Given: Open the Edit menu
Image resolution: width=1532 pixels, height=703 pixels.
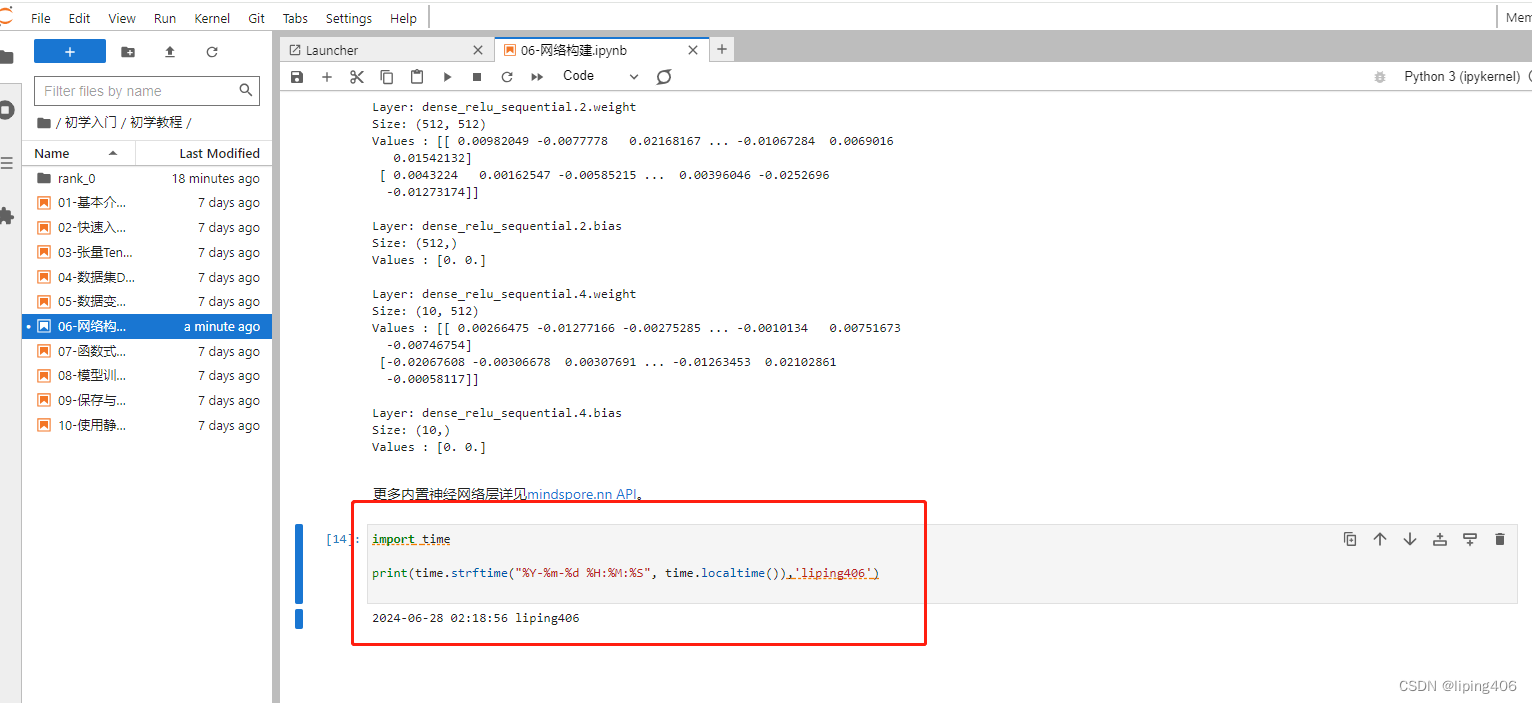Looking at the screenshot, I should tap(79, 18).
